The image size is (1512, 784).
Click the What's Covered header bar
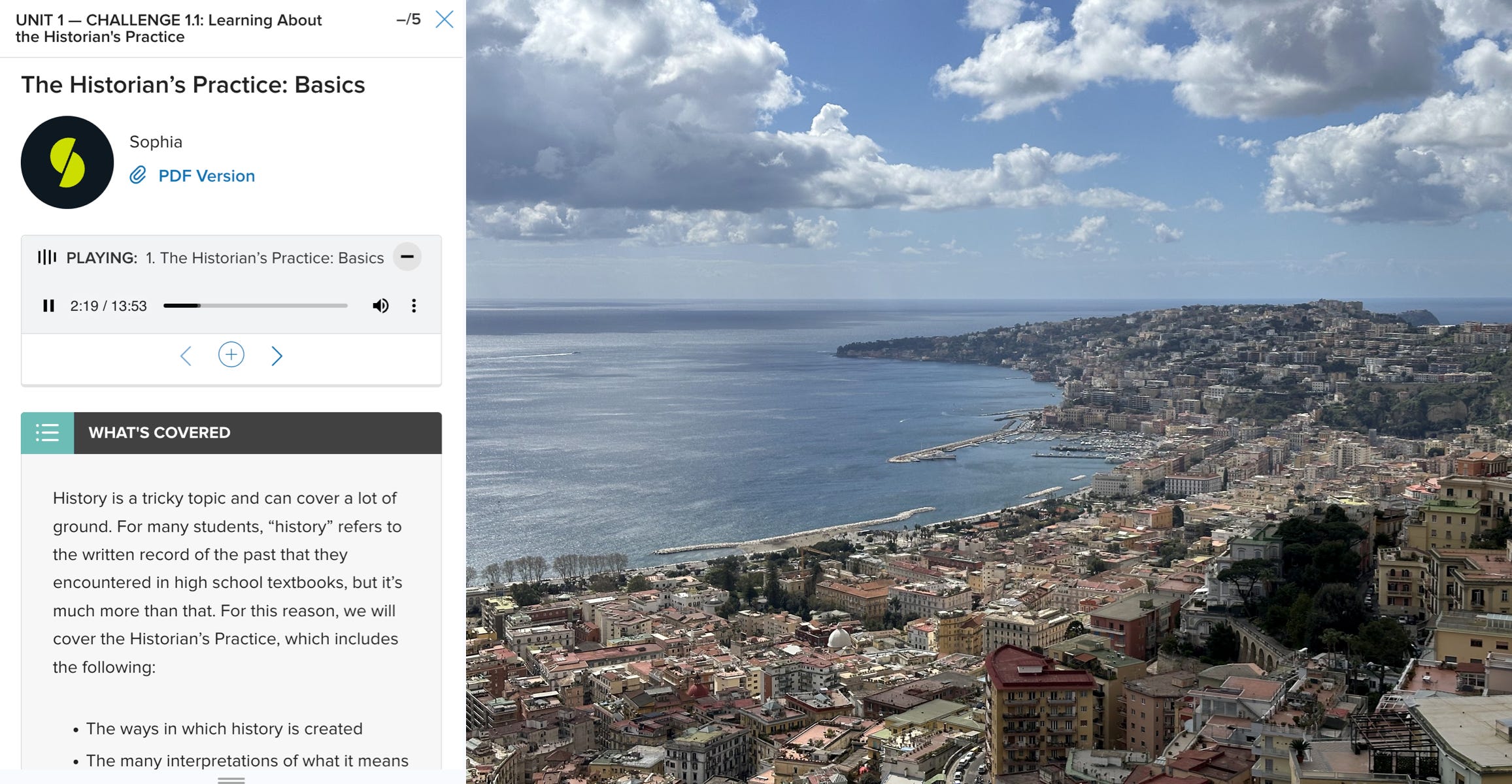click(x=258, y=433)
